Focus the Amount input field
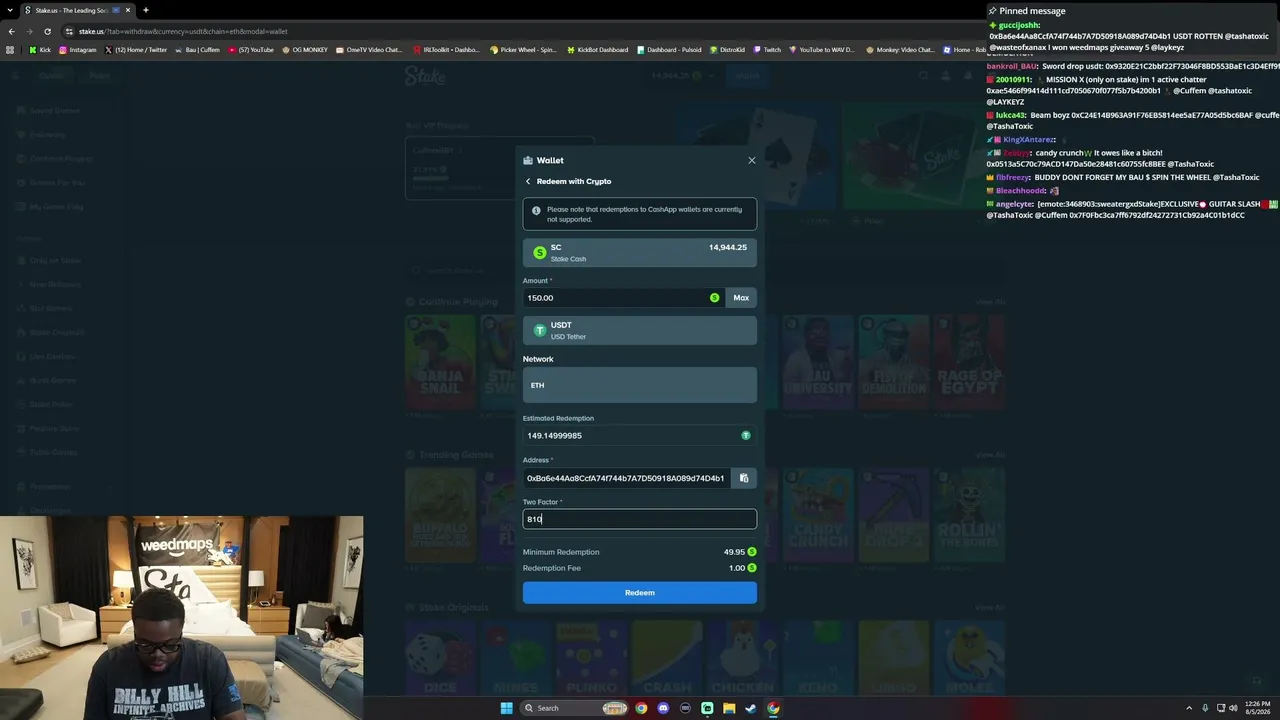 tap(622, 297)
